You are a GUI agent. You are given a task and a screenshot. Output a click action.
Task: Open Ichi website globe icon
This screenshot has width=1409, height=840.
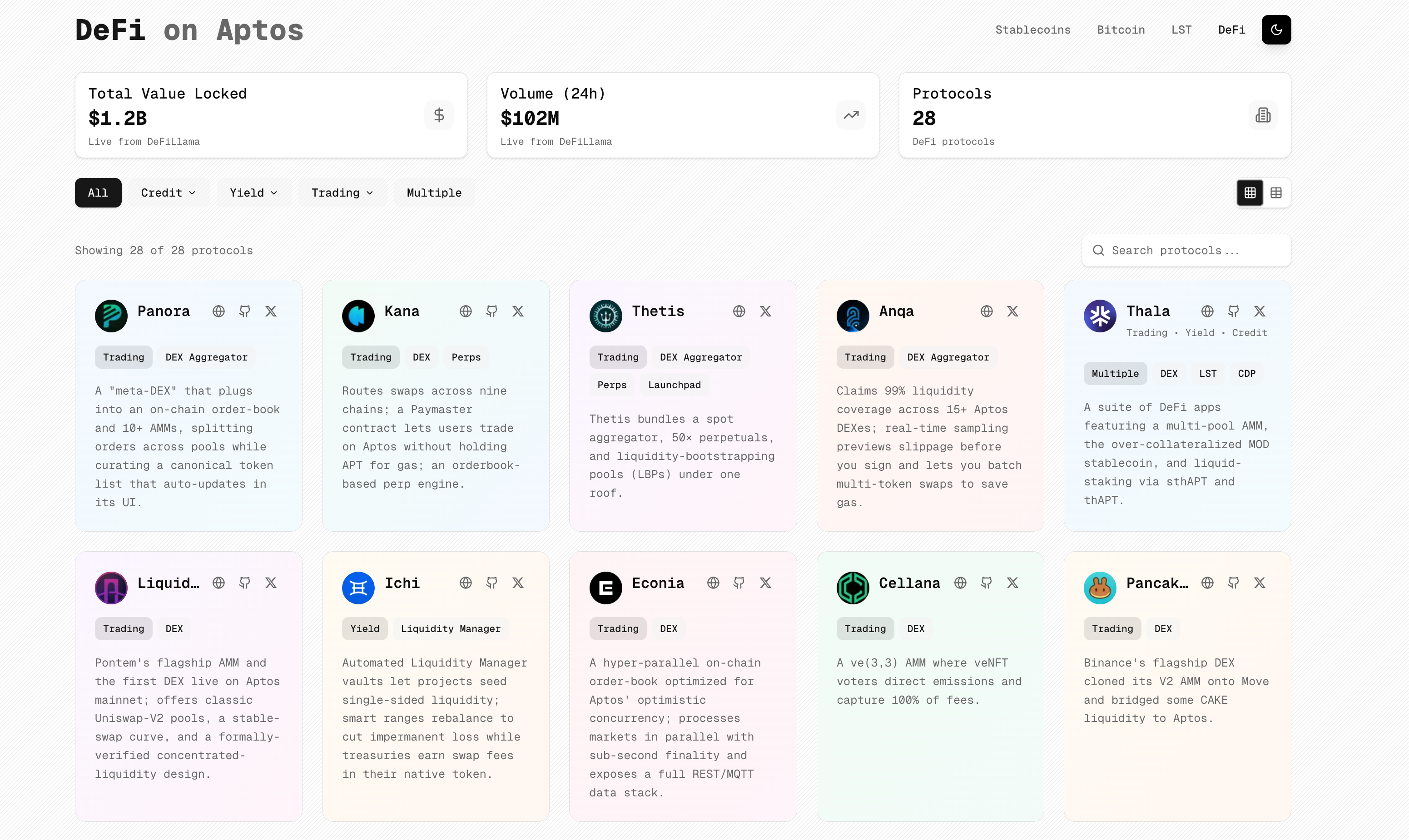click(465, 583)
